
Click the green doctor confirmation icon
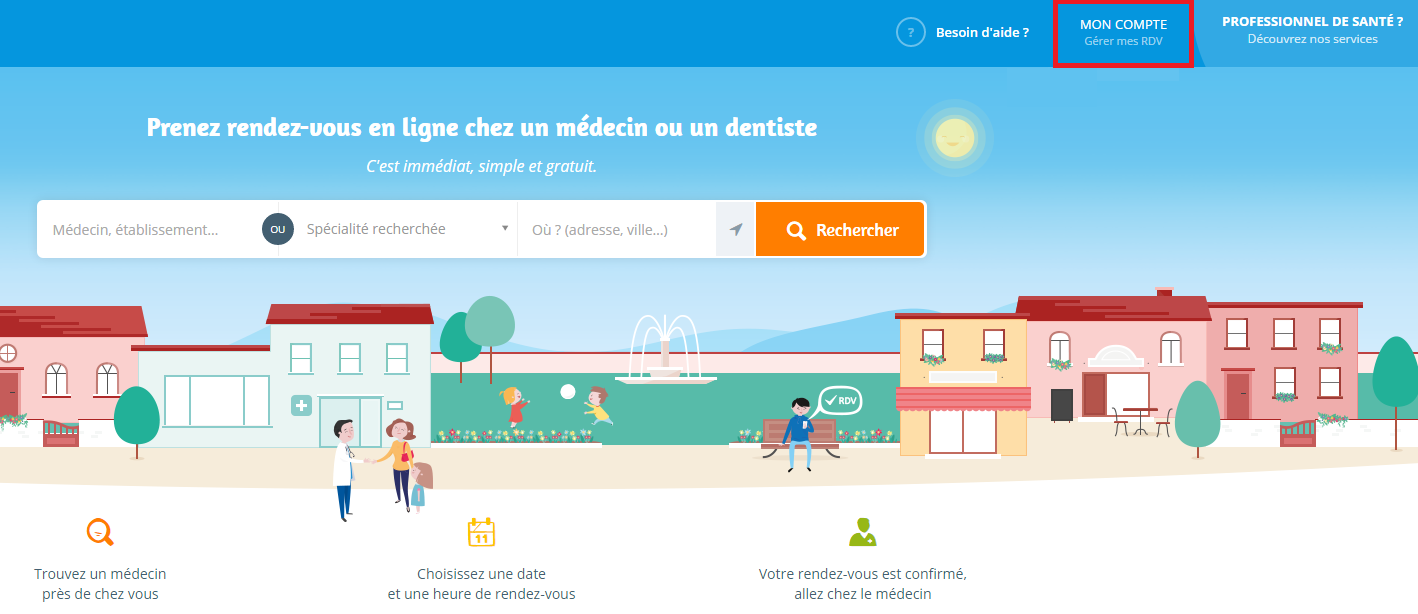click(862, 531)
